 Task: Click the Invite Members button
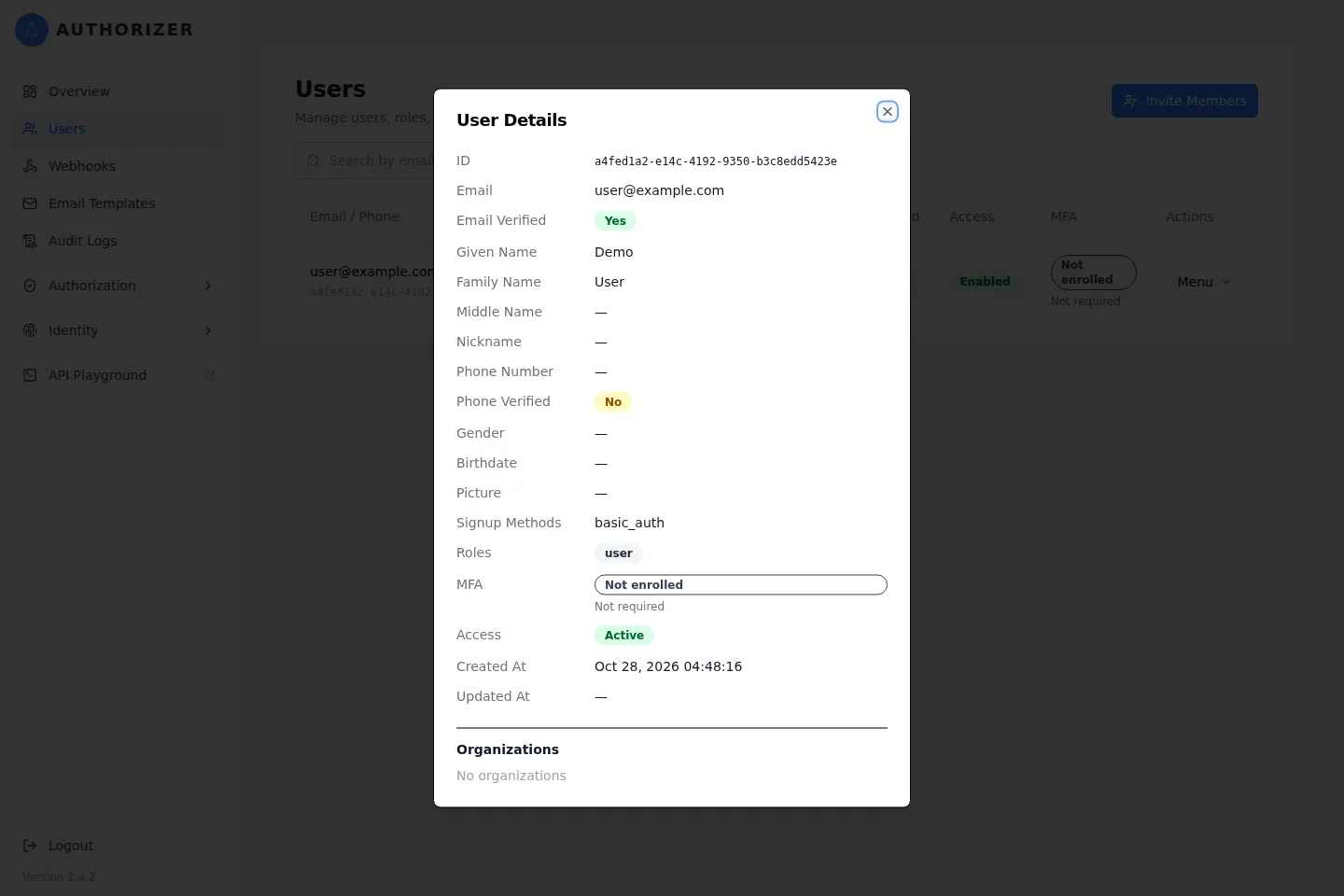[x=1184, y=101]
